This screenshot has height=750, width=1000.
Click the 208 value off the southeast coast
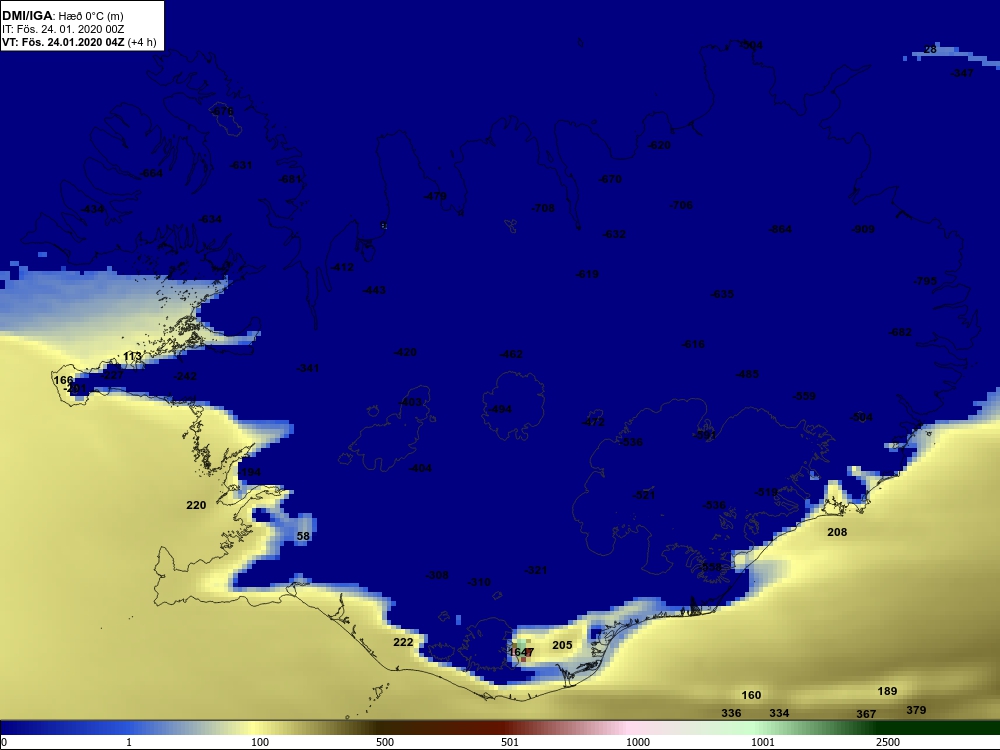pyautogui.click(x=837, y=532)
